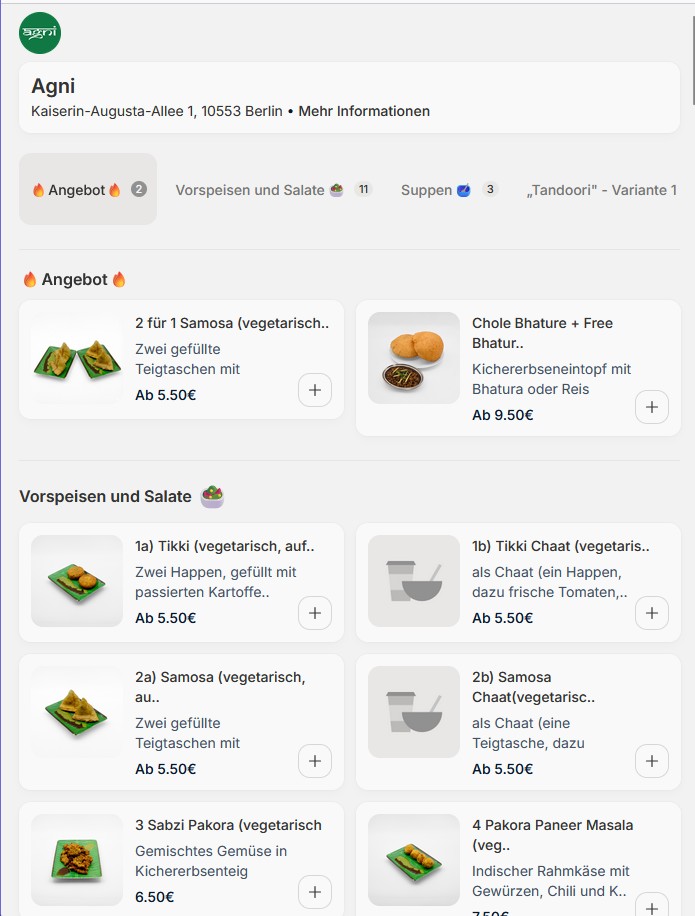Image resolution: width=695 pixels, height=916 pixels.
Task: Click the page's vertical scrollbar
Action: coord(692,60)
